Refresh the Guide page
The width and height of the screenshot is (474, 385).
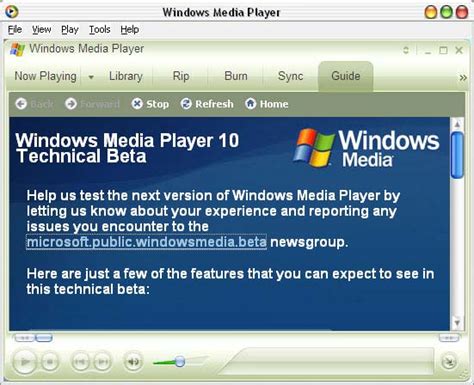click(207, 104)
